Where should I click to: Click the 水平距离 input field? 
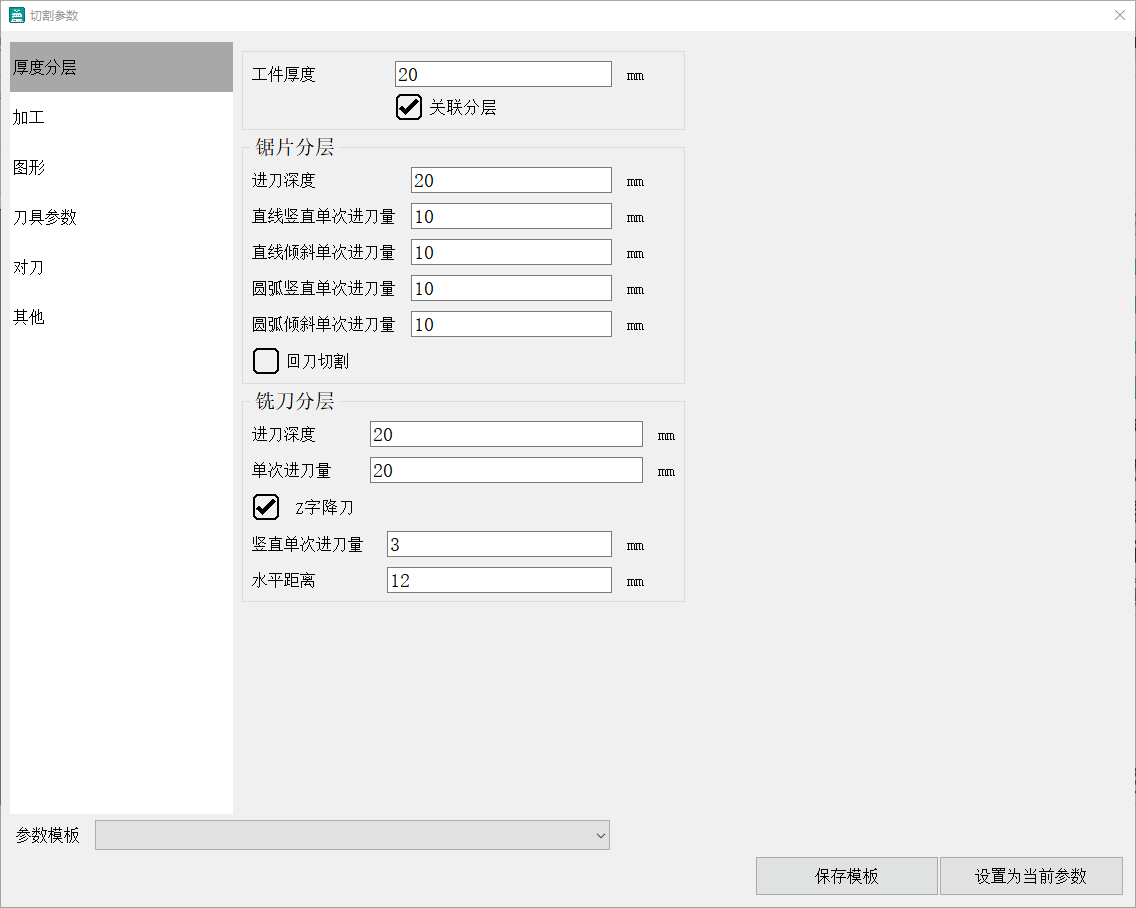pyautogui.click(x=499, y=580)
